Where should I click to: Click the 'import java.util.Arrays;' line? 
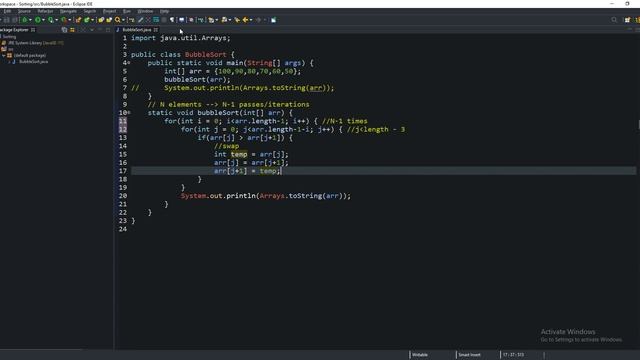[x=181, y=38]
